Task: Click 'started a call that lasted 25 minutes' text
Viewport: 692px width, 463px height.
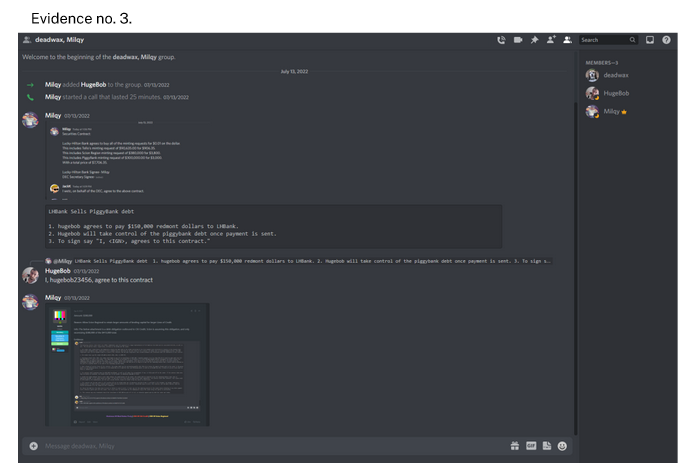Action: pyautogui.click(x=112, y=97)
